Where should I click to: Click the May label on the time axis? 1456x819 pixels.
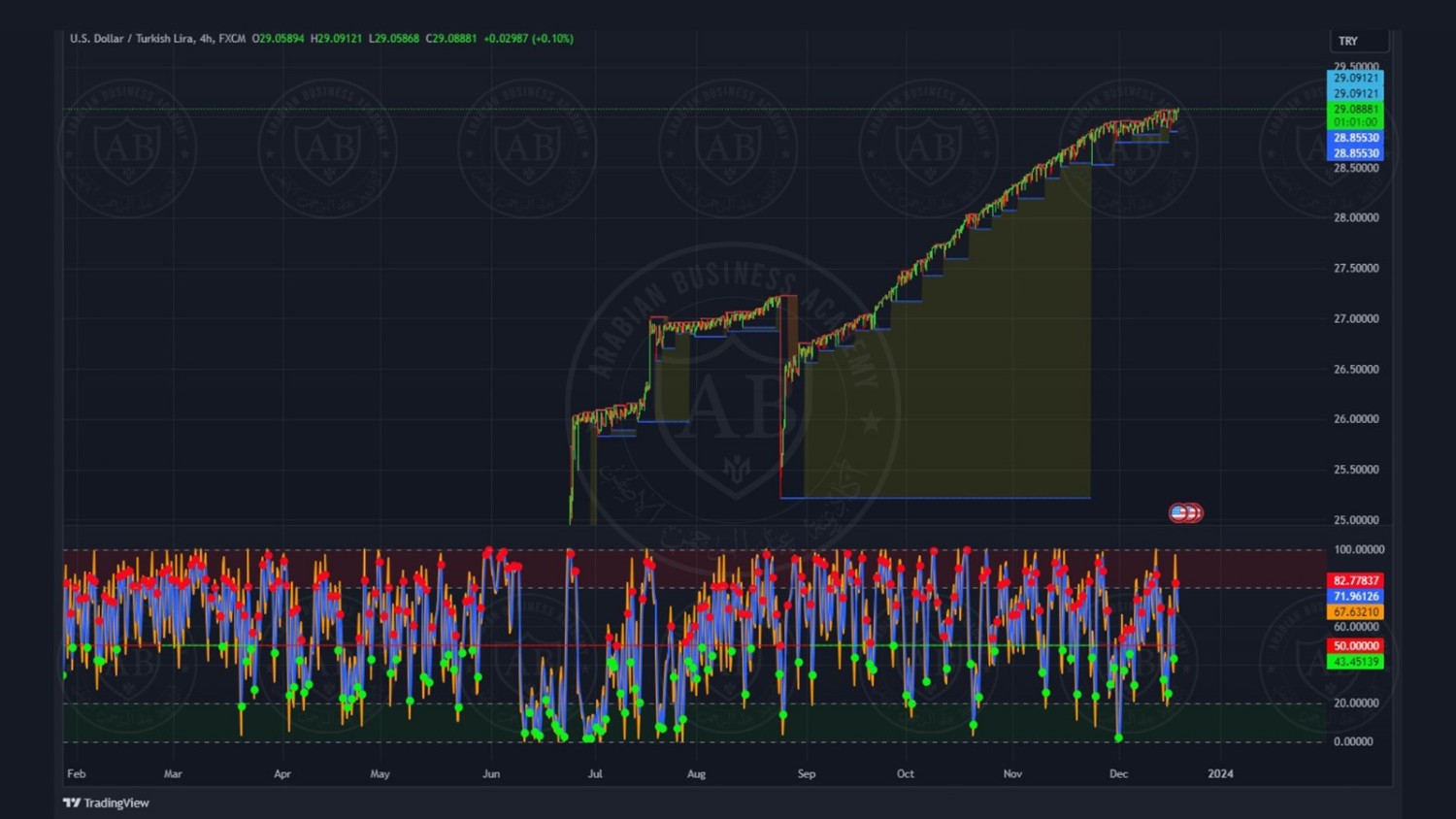click(381, 773)
